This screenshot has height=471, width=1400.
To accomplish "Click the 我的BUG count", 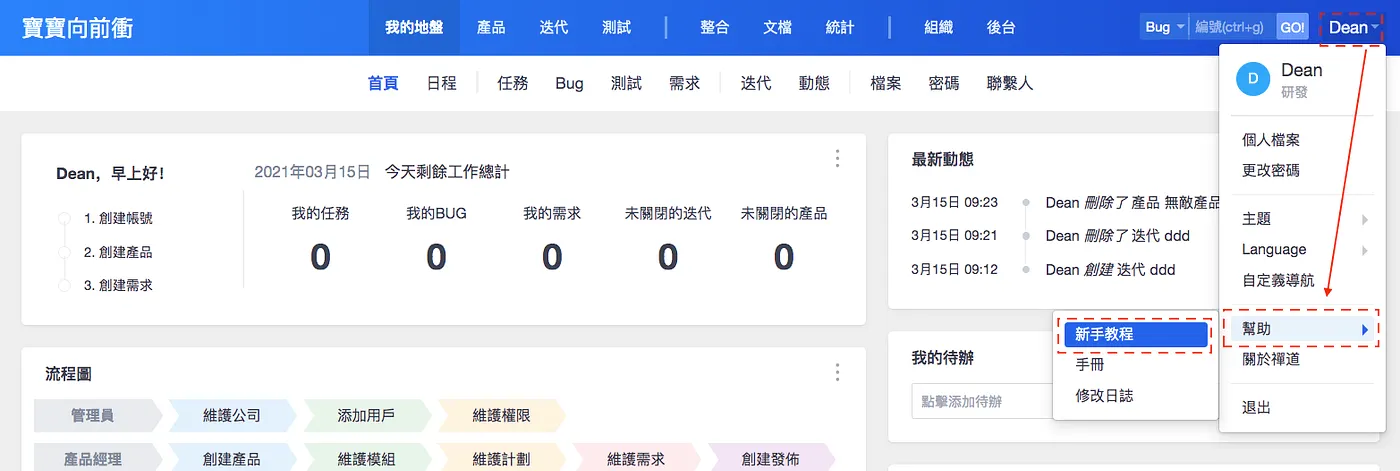I will click(x=436, y=257).
